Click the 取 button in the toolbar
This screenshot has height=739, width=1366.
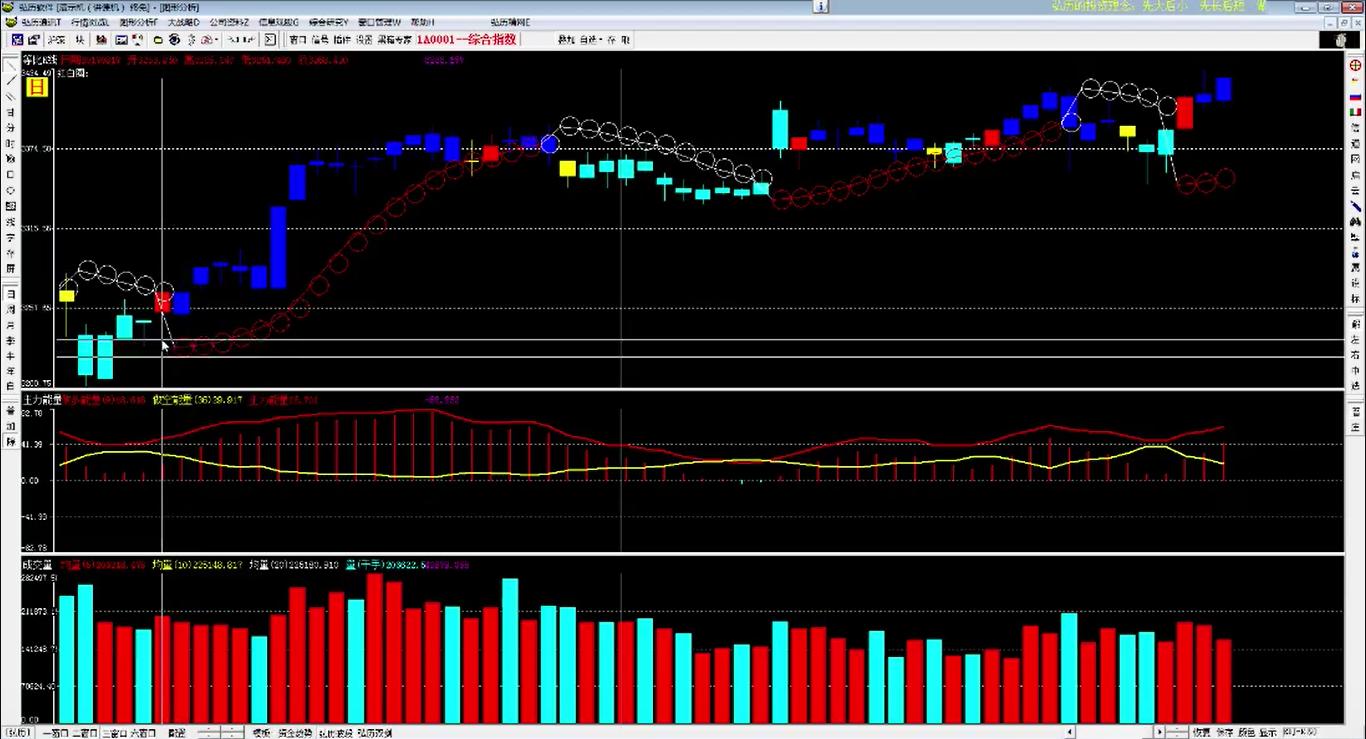click(x=625, y=40)
